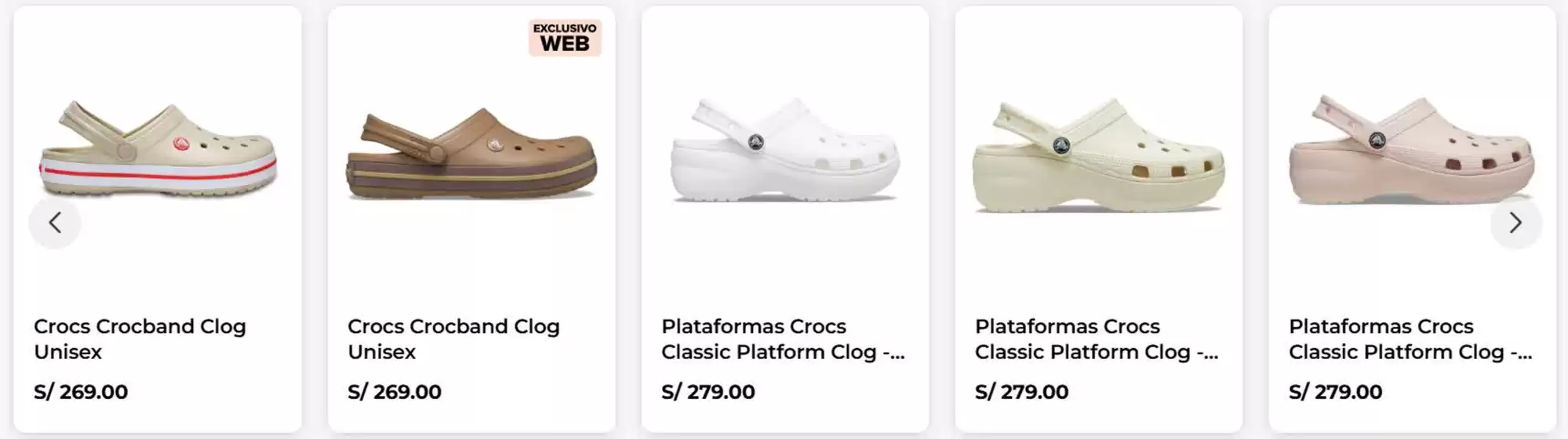Image resolution: width=1568 pixels, height=439 pixels.
Task: Click the Exclusivo Web badge
Action: click(565, 38)
